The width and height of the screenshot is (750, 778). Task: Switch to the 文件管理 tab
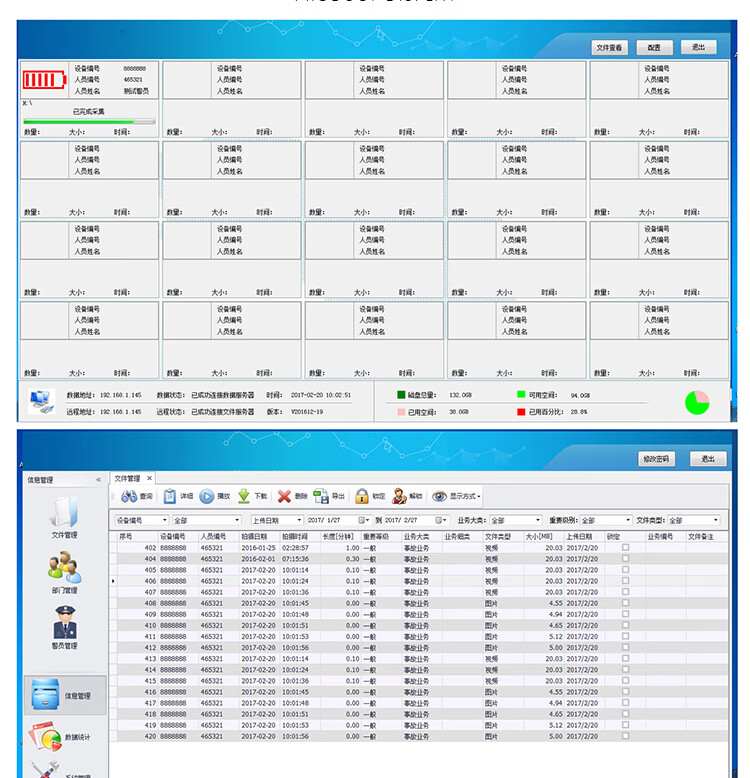[x=127, y=478]
